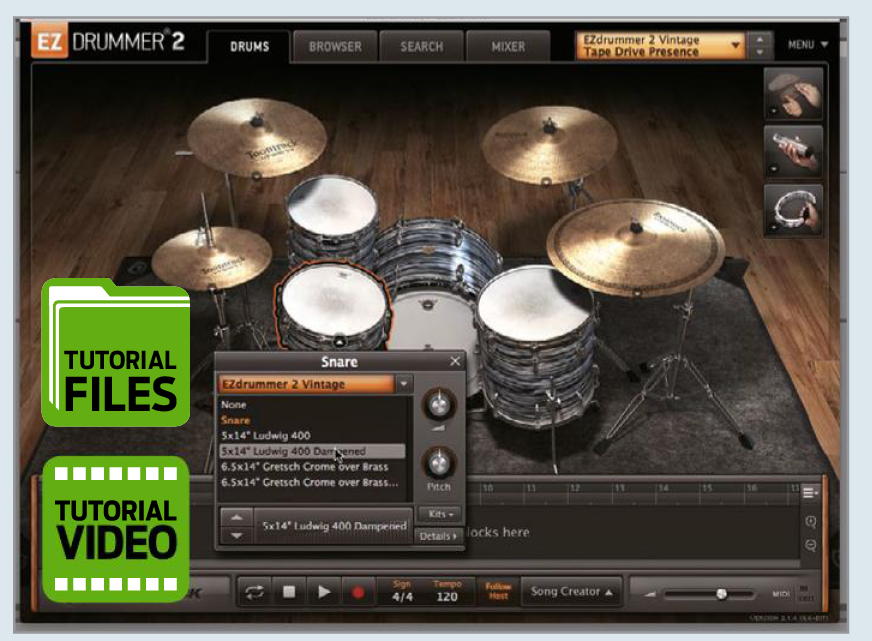872x641 pixels.
Task: Click the 4/4 time signature field
Action: pyautogui.click(x=402, y=597)
